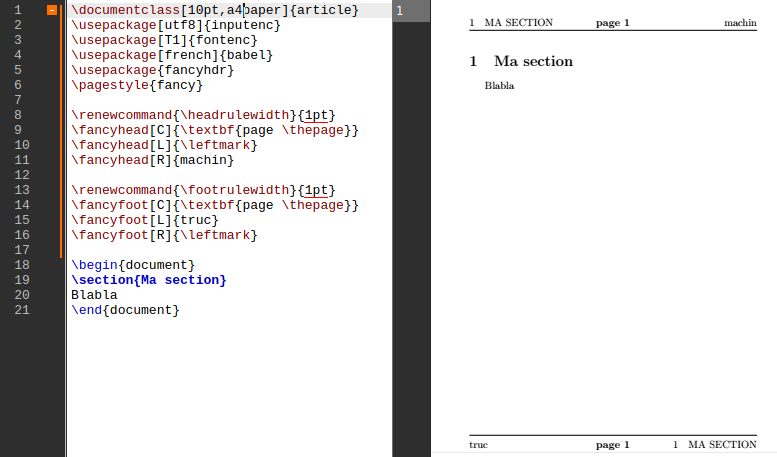Click line number 8 in the gutter
This screenshot has width=777, height=457.
[18, 115]
